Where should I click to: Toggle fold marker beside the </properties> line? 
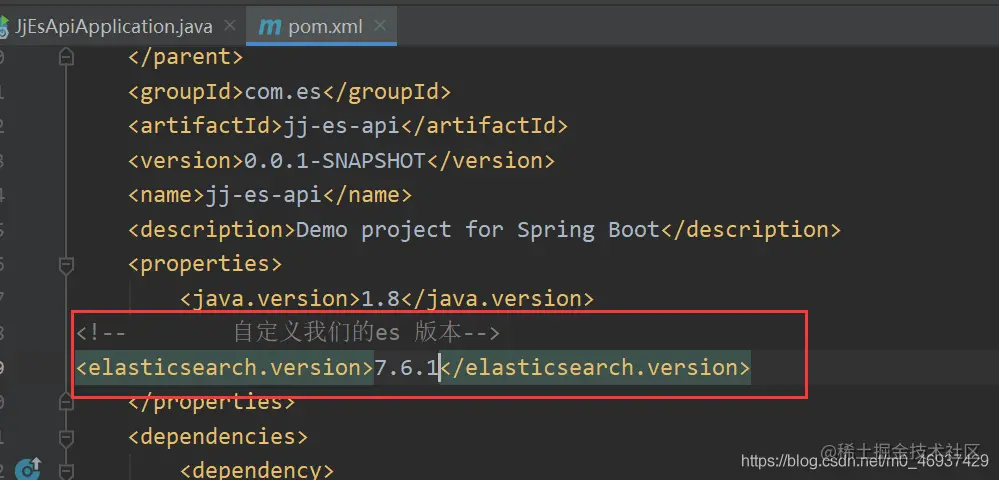[66, 403]
